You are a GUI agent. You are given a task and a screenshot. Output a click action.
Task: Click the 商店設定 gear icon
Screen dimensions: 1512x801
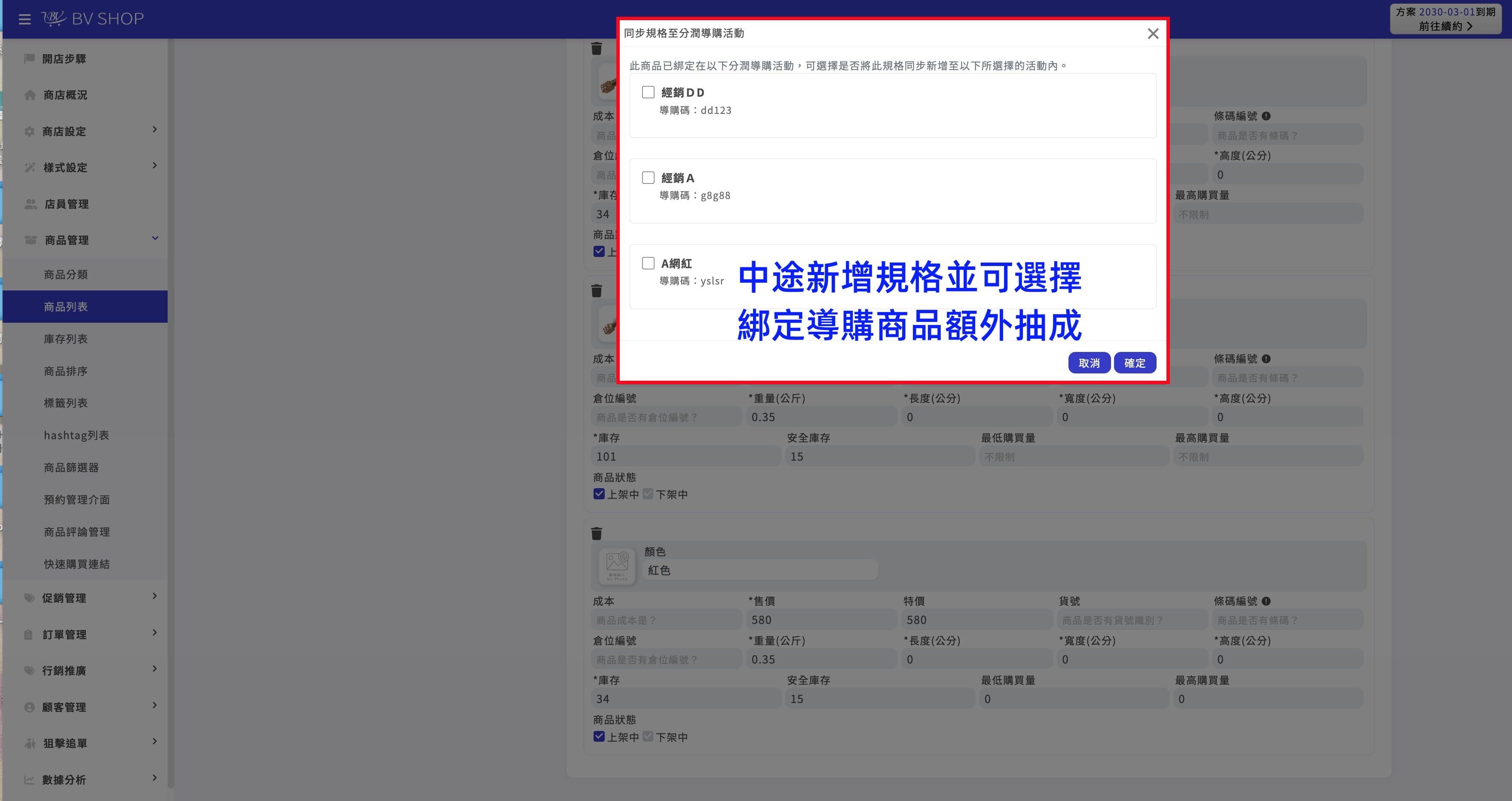(x=29, y=131)
